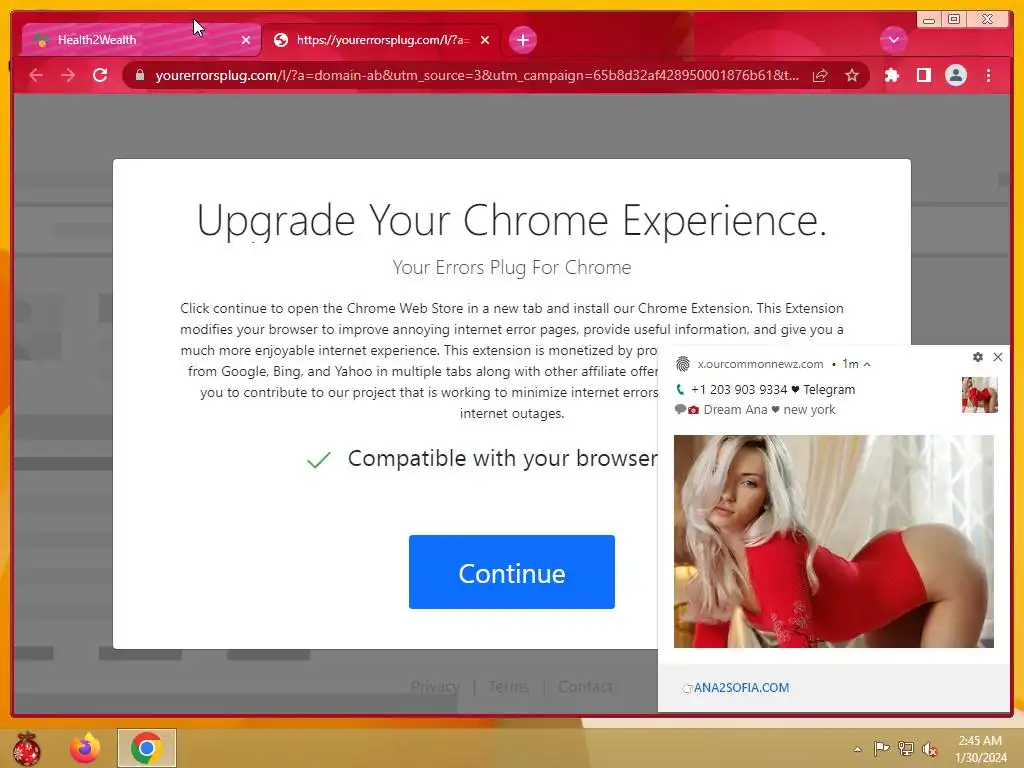Screen dimensions: 1024x768
Task: Open Action Center flag icon in tray
Action: (x=881, y=748)
